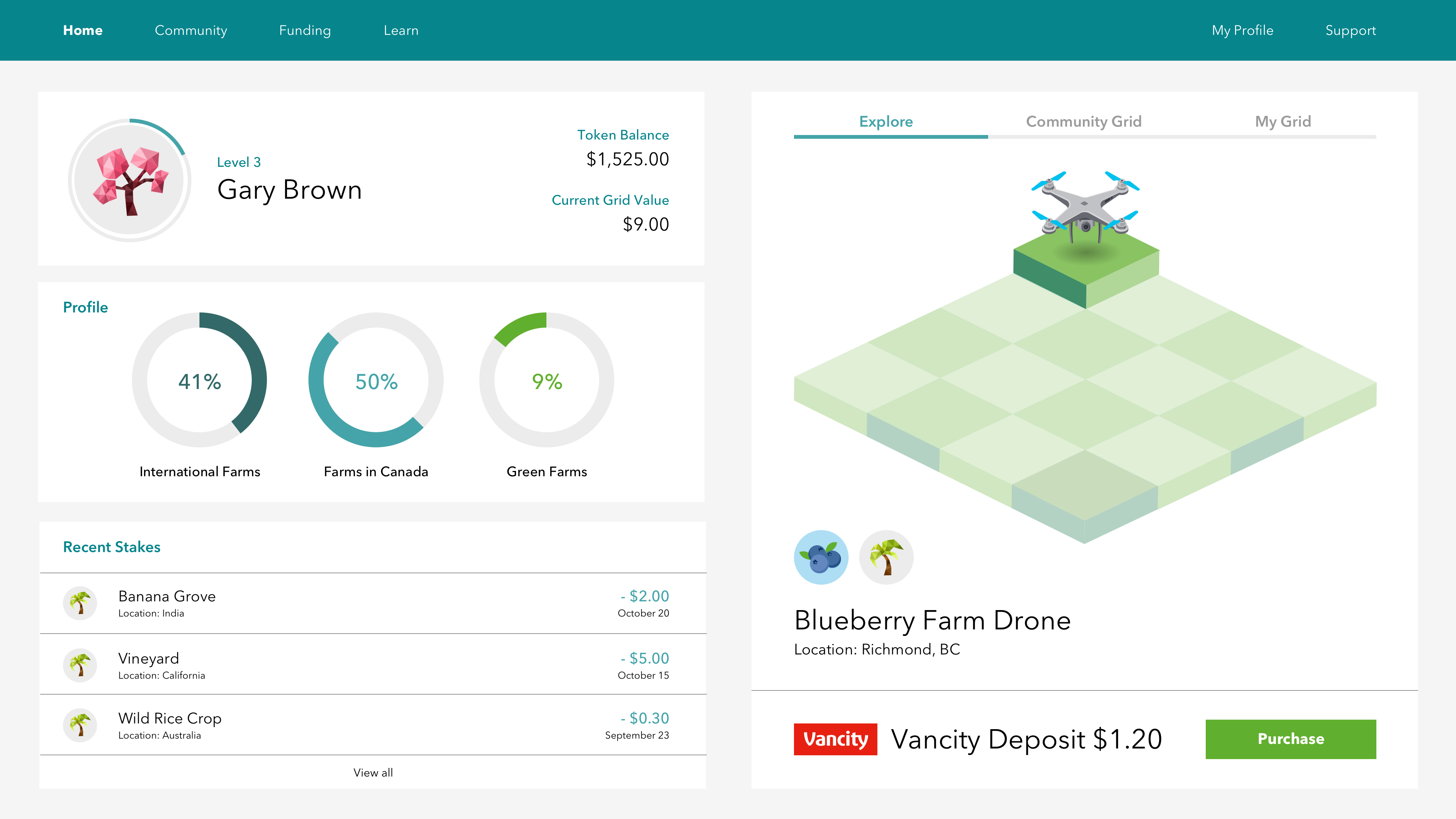Click the October 15 date
1456x819 pixels.
click(643, 675)
